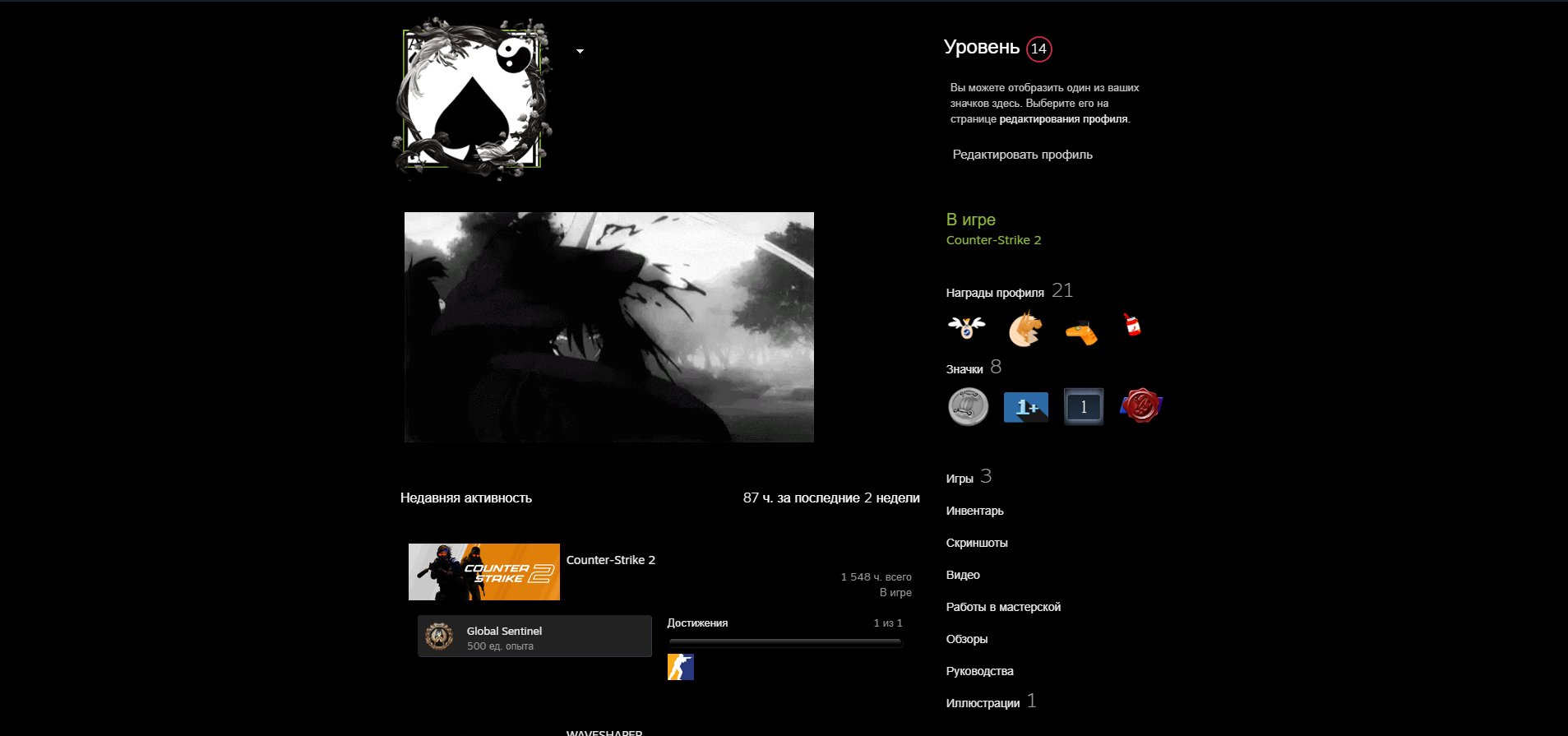Open Counter-Strike 2 under В игре status

993,240
